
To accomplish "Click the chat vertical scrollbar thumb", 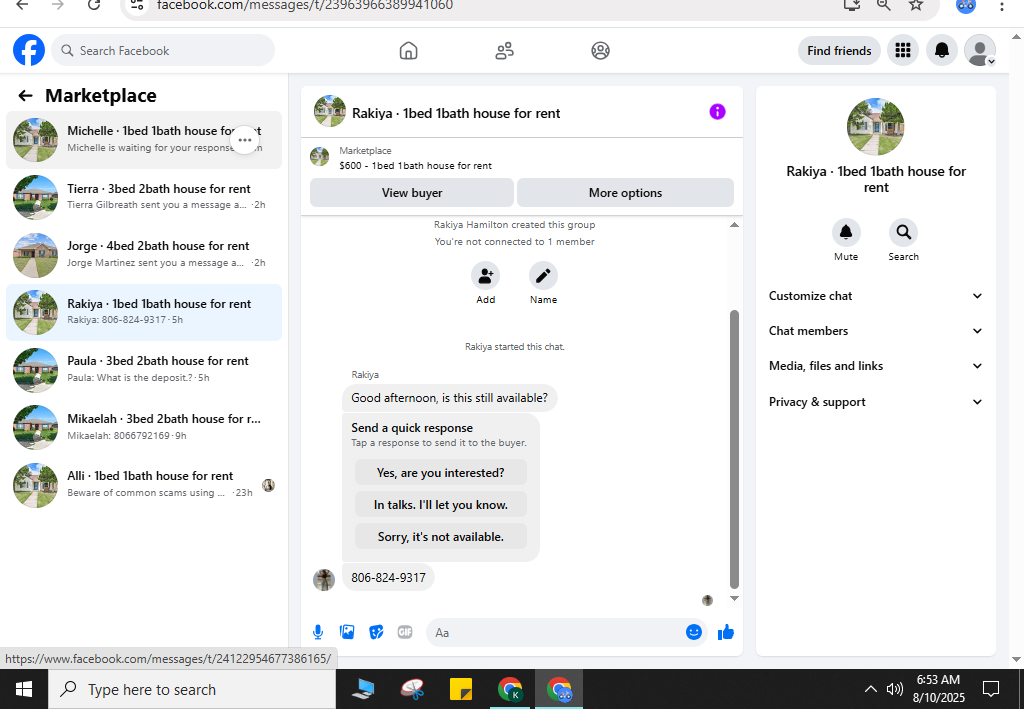I will tap(734, 450).
